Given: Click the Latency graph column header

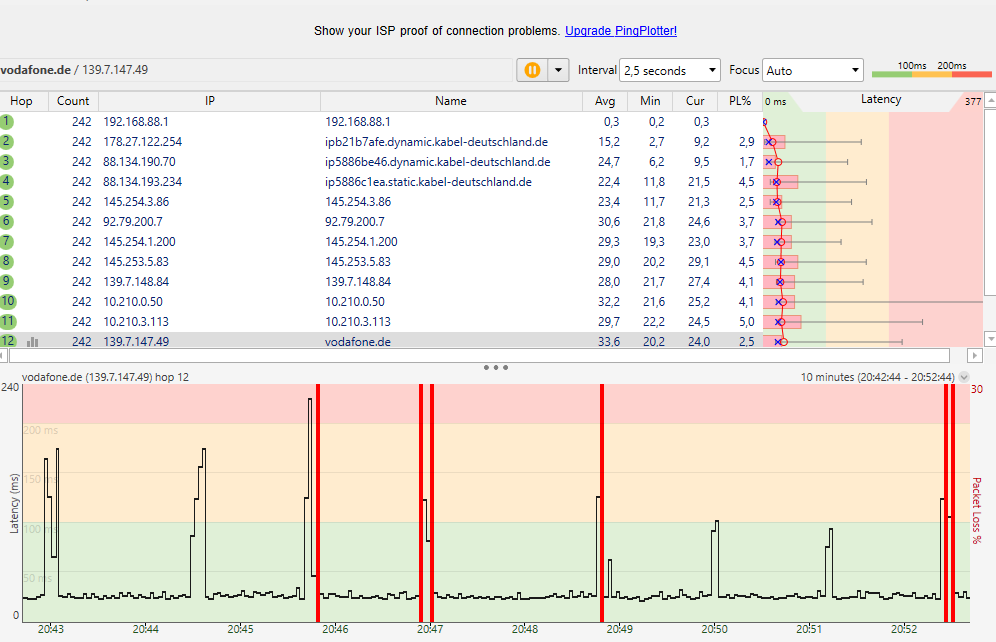Looking at the screenshot, I should coord(880,100).
